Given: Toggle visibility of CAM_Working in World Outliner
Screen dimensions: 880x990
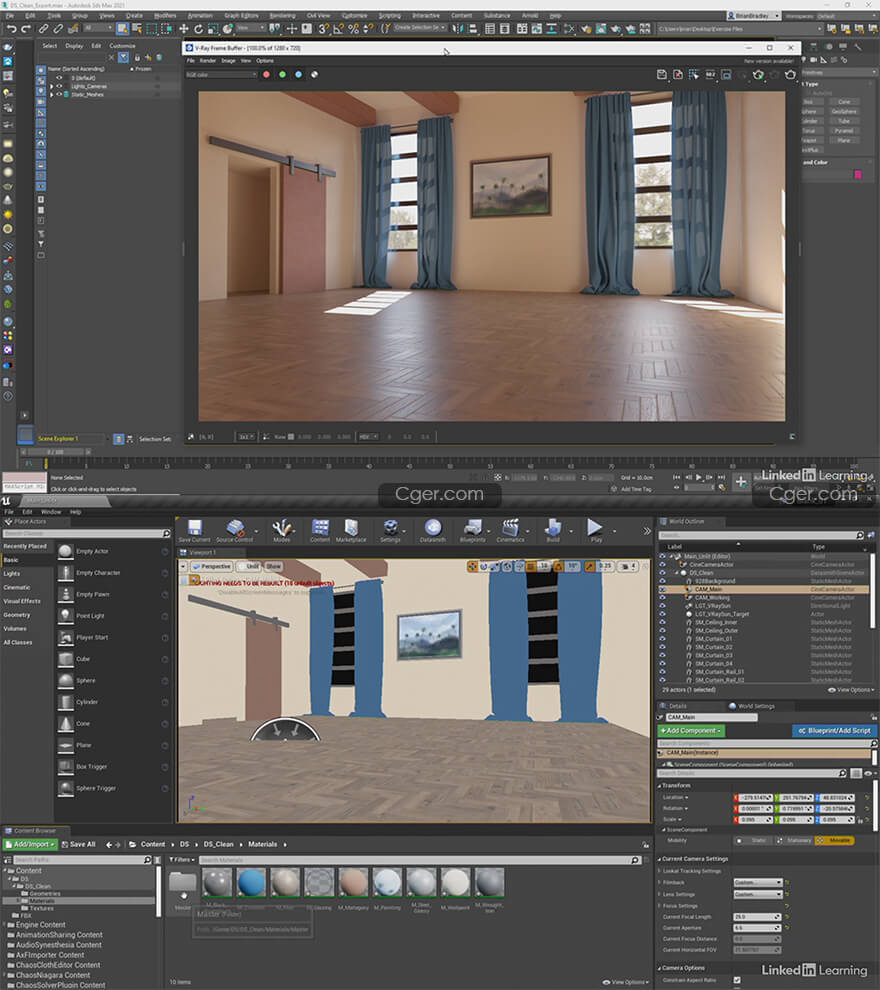Looking at the screenshot, I should [662, 597].
